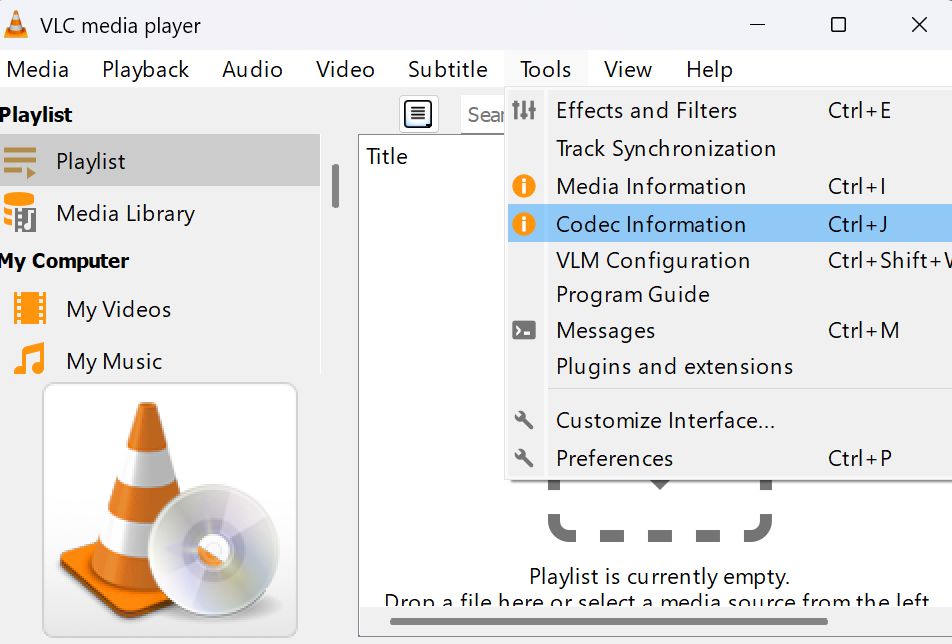This screenshot has height=644, width=952.
Task: Open the Help menu
Action: point(709,69)
